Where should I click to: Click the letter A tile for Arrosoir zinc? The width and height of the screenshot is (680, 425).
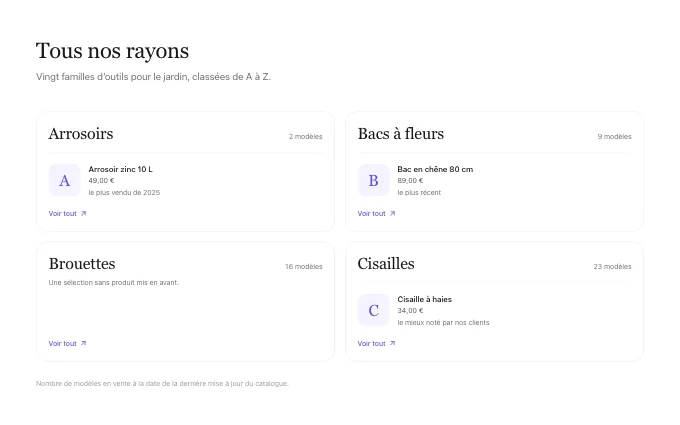(x=64, y=180)
